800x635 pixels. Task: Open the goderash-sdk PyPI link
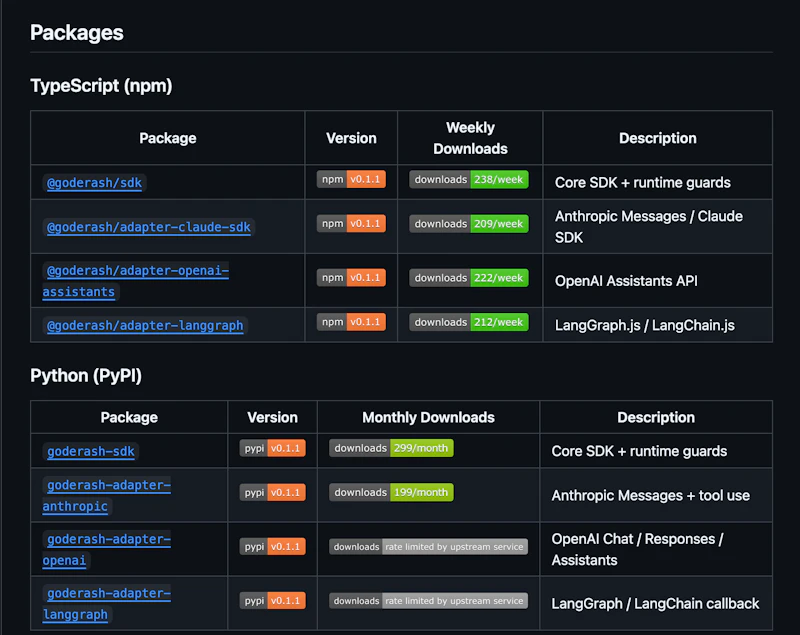tap(91, 451)
